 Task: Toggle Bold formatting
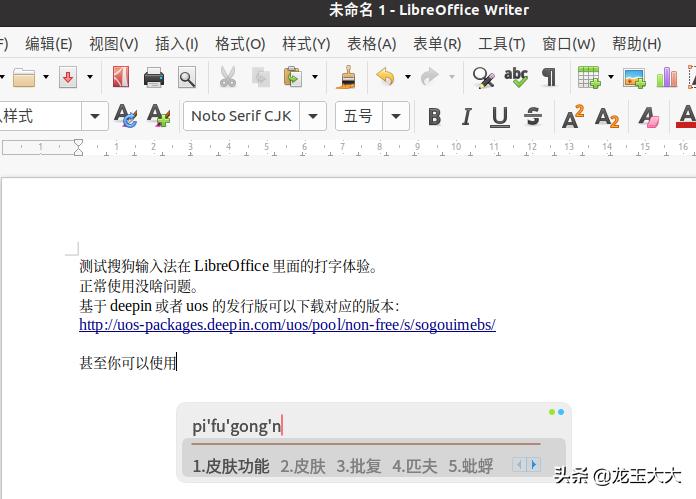pyautogui.click(x=435, y=117)
